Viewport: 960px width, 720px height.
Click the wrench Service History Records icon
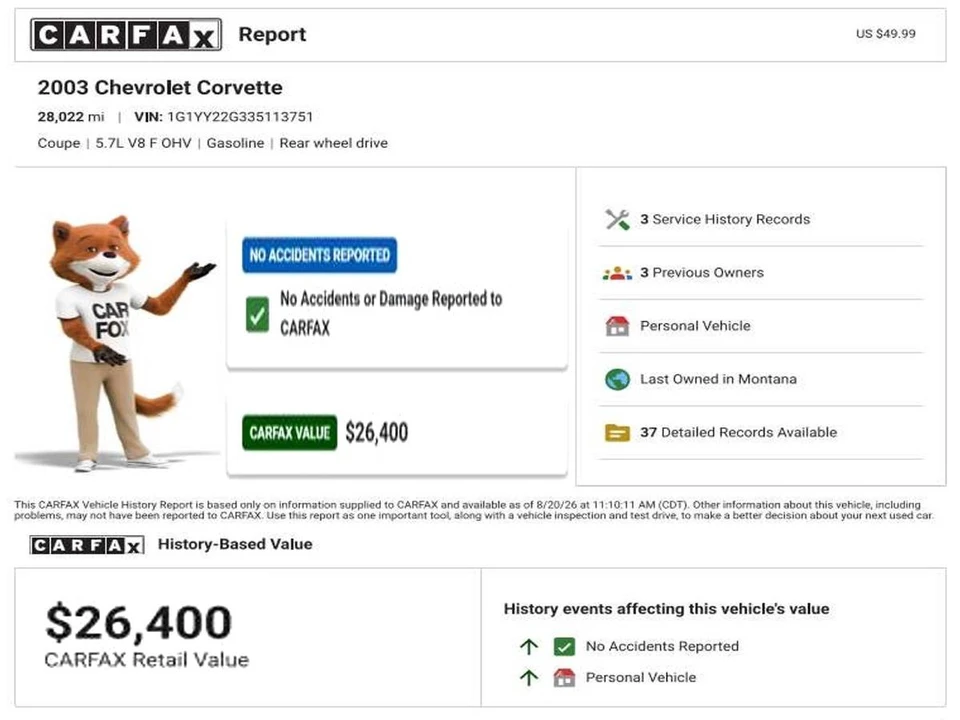point(617,219)
